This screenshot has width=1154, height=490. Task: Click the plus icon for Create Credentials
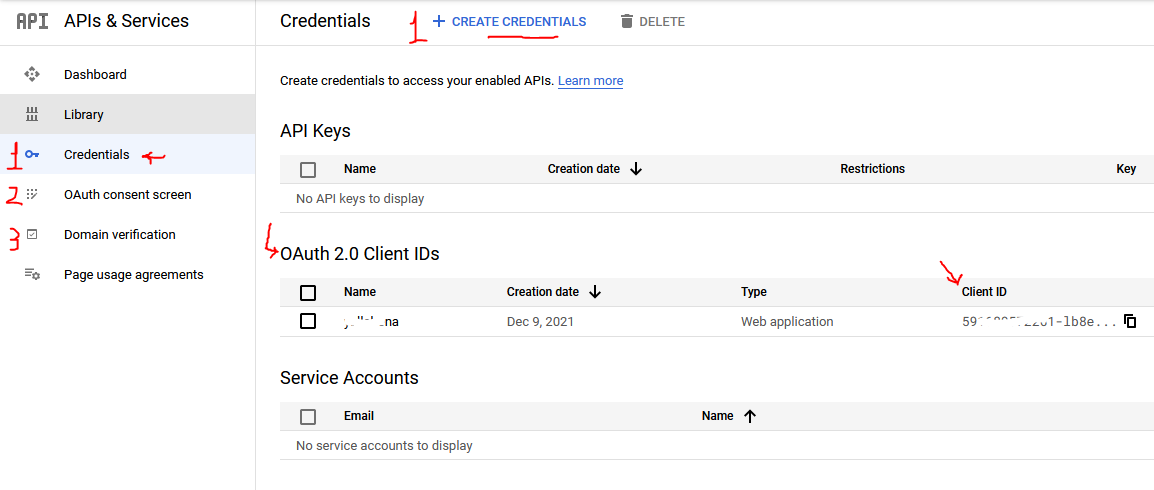(x=439, y=21)
